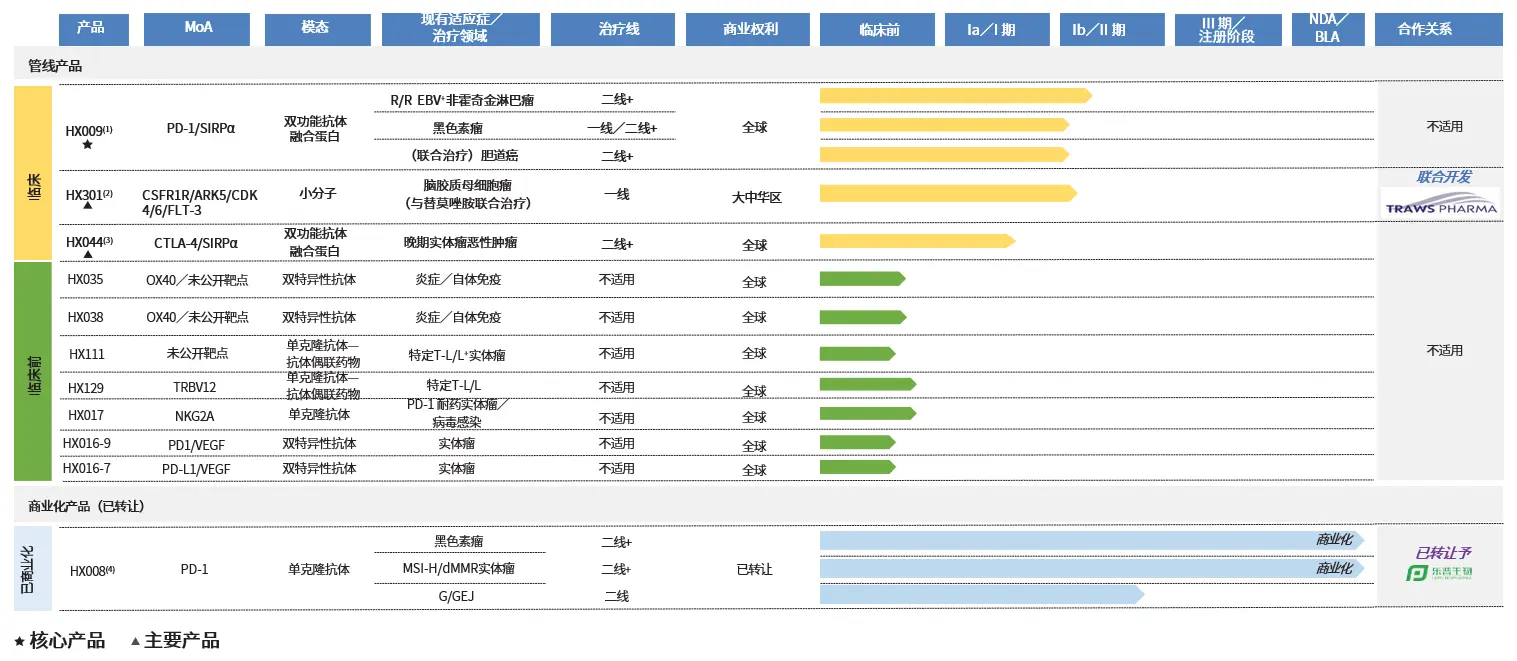Click the 乐普生物 company logo
Image resolution: width=1517 pixels, height=661 pixels.
1440,574
